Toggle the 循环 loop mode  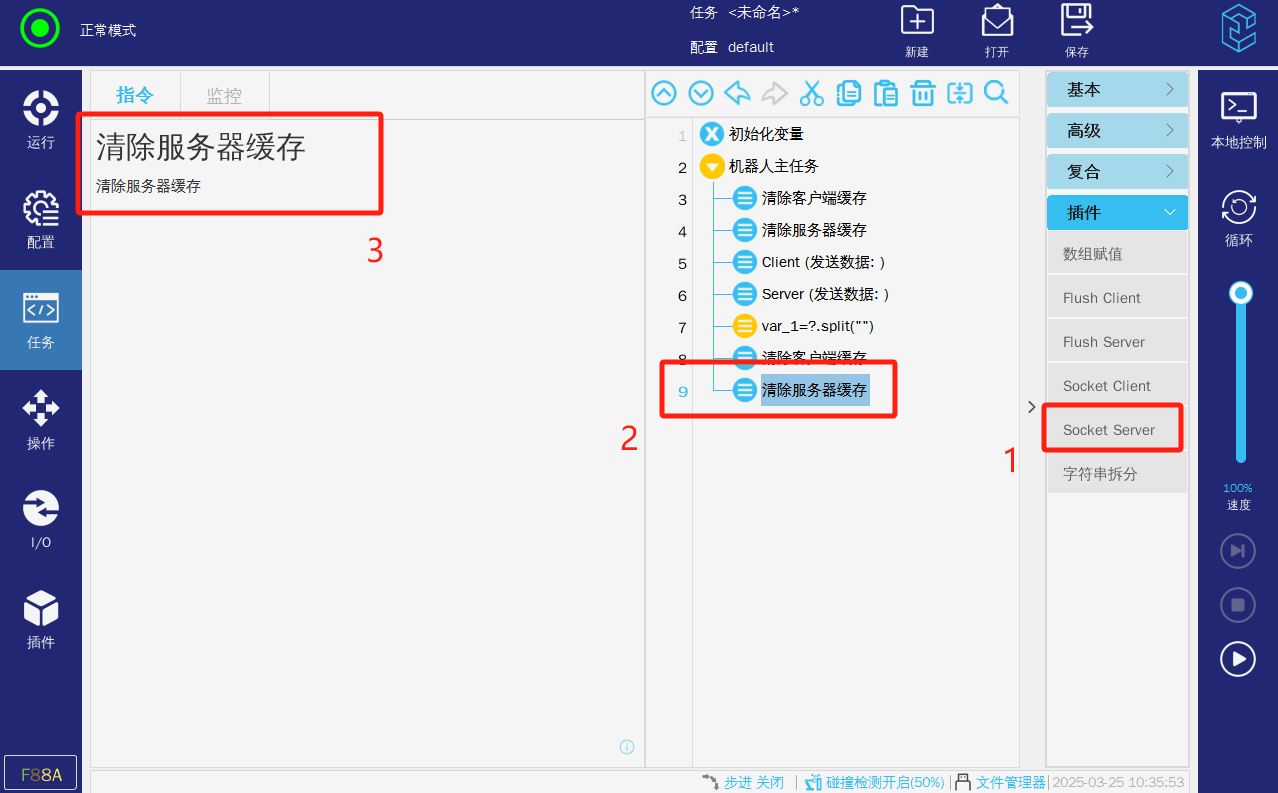coord(1238,218)
